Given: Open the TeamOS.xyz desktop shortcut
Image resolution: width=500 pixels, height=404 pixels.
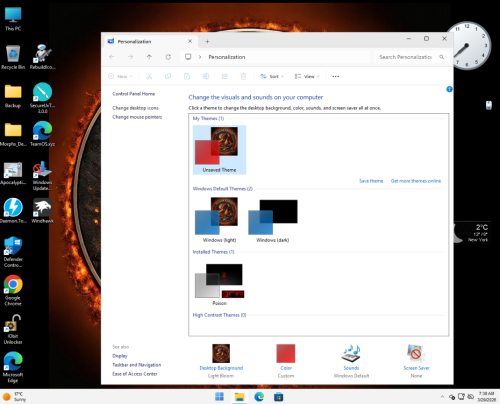Looking at the screenshot, I should [42, 134].
